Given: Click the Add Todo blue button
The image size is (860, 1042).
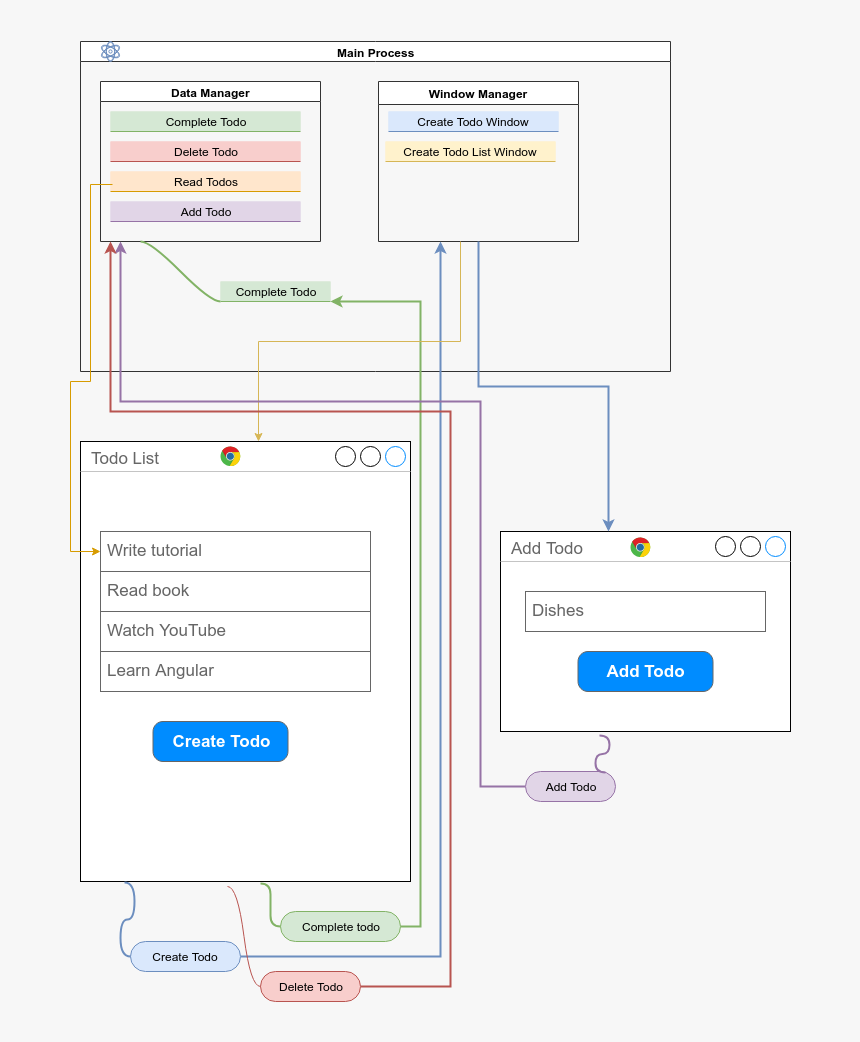Looking at the screenshot, I should (x=645, y=671).
